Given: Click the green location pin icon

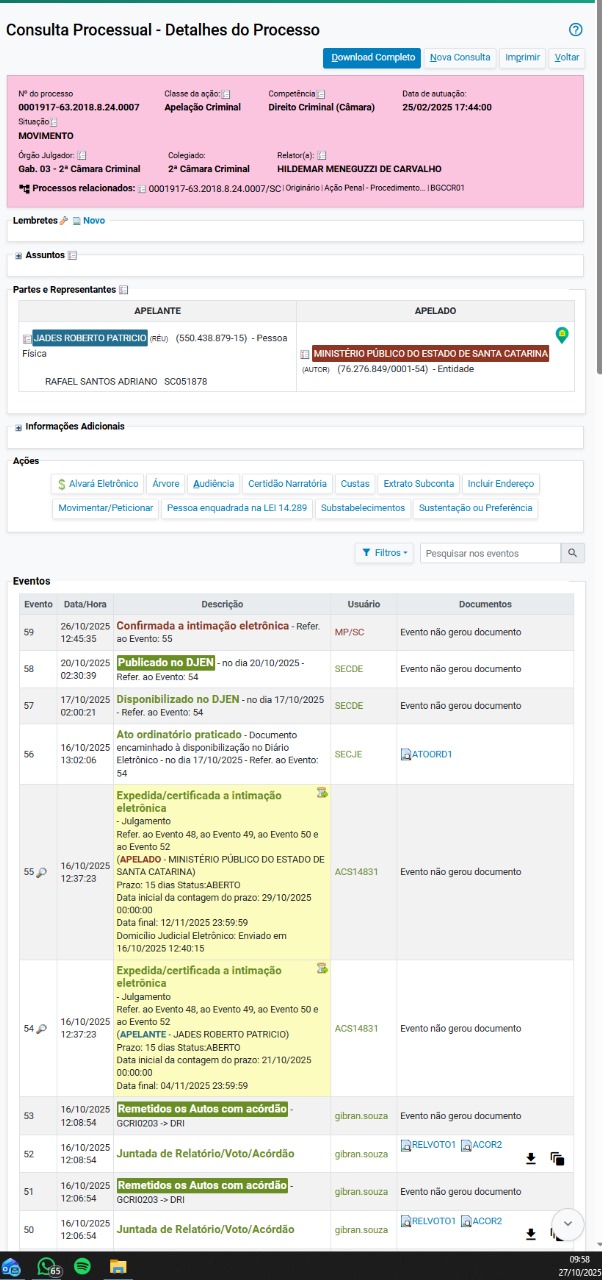Looking at the screenshot, I should pos(562,335).
